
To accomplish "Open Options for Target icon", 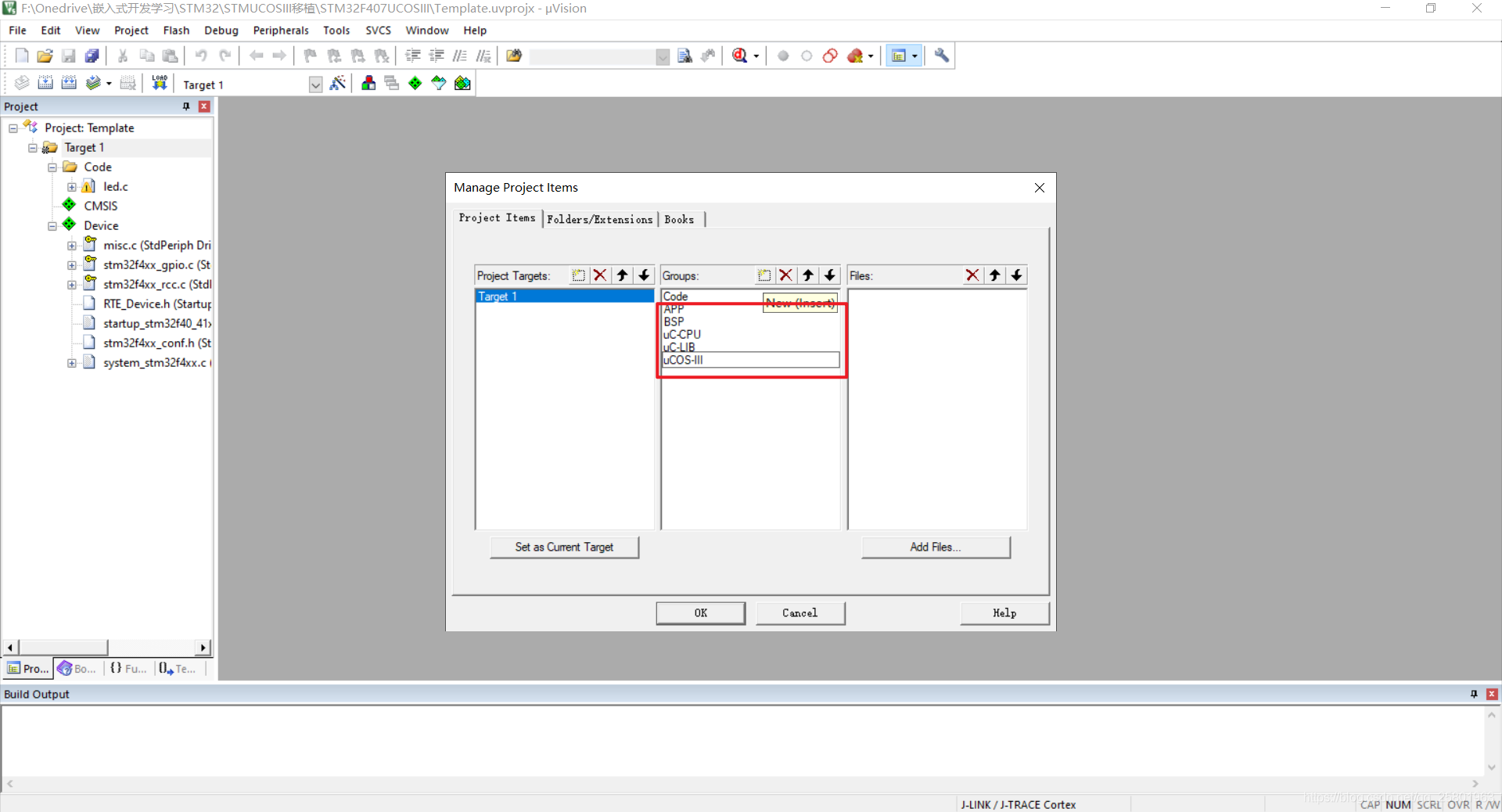I will 338,83.
